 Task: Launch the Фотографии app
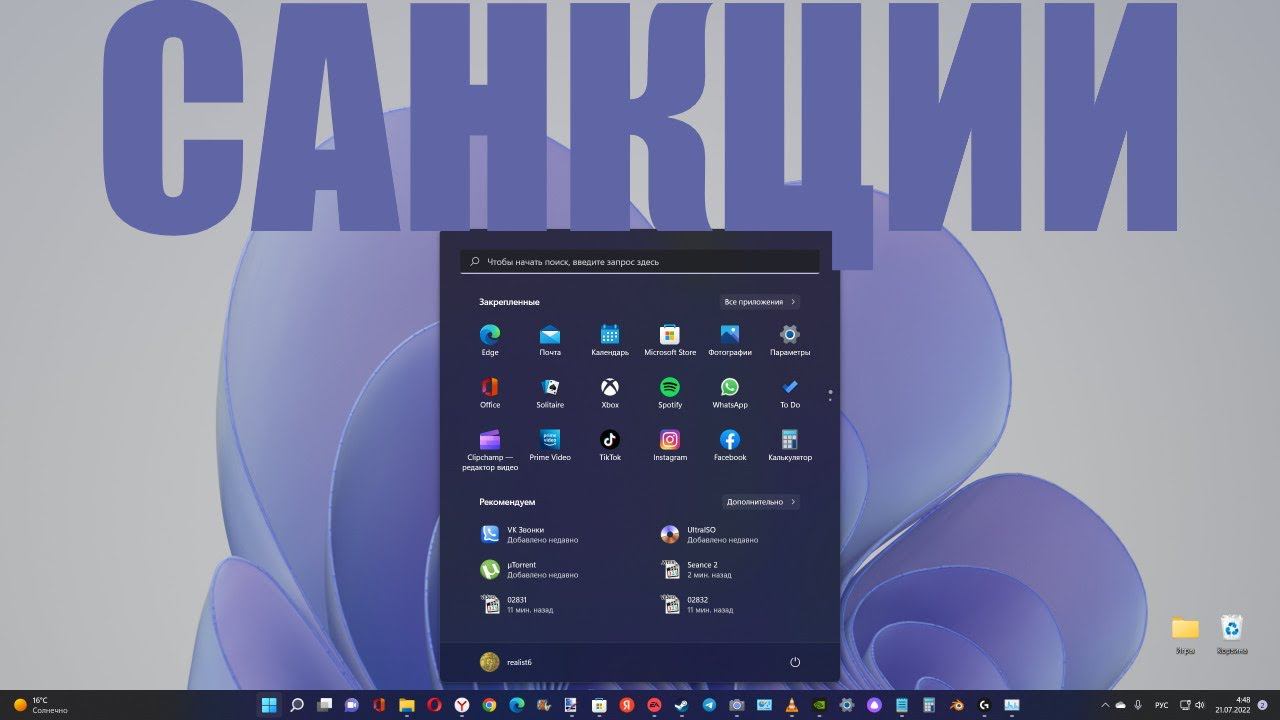click(730, 339)
